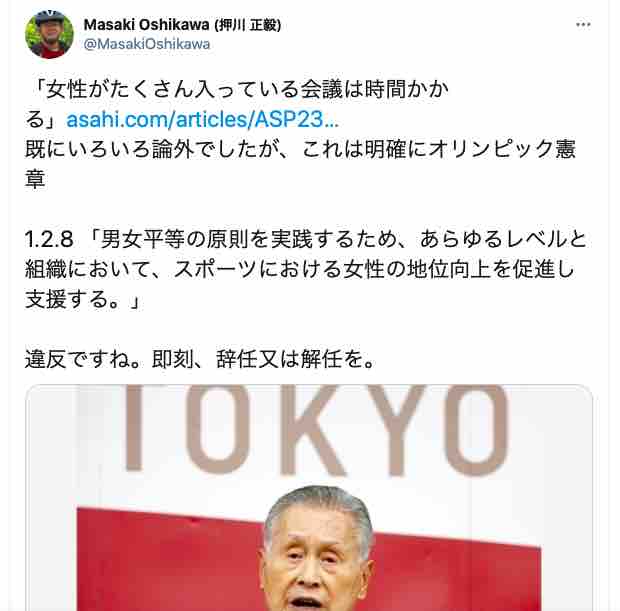Viewport: 620px width, 611px height.
Task: Open the @MasakiOshikawa handle link
Action: [x=147, y=44]
